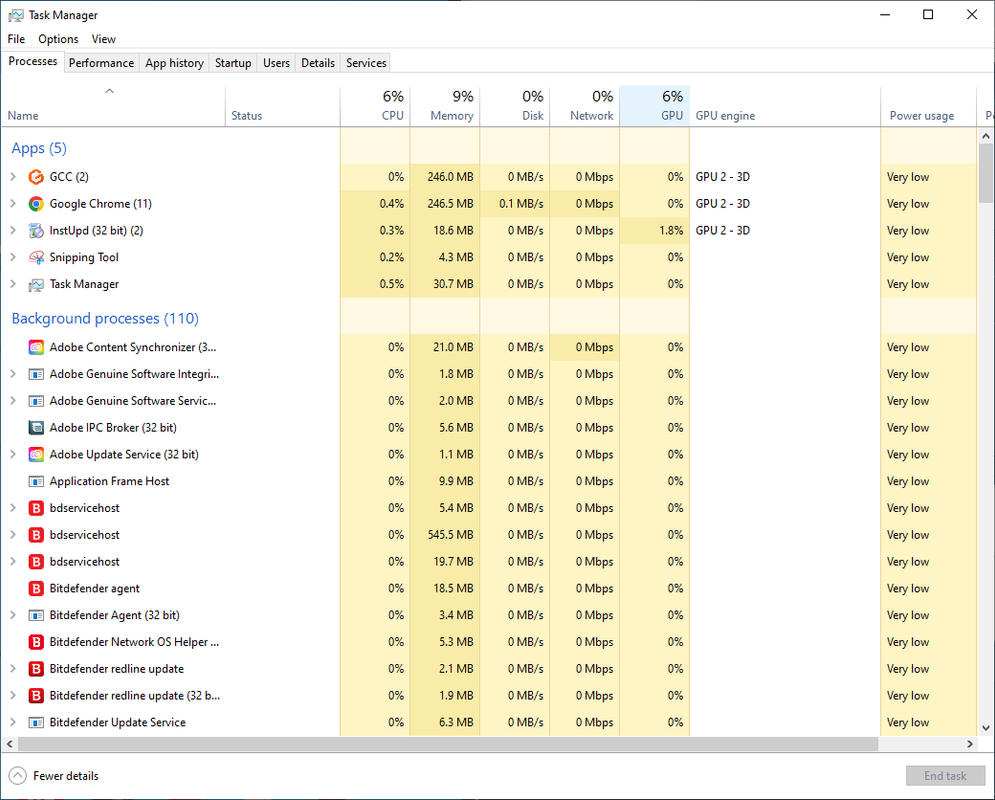
Task: Open the File menu
Action: pos(16,39)
